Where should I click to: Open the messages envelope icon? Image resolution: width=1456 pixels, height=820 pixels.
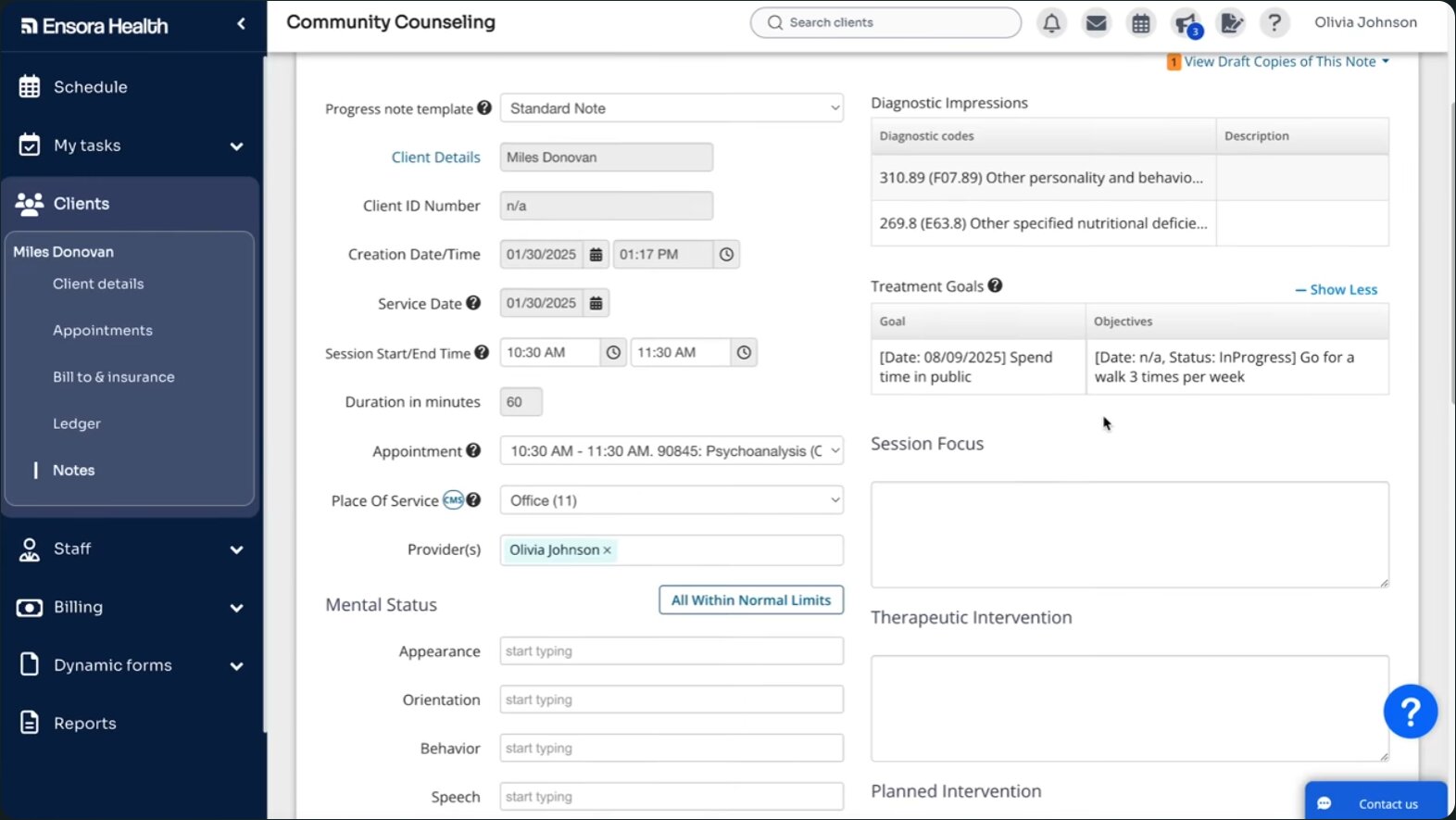[1096, 23]
